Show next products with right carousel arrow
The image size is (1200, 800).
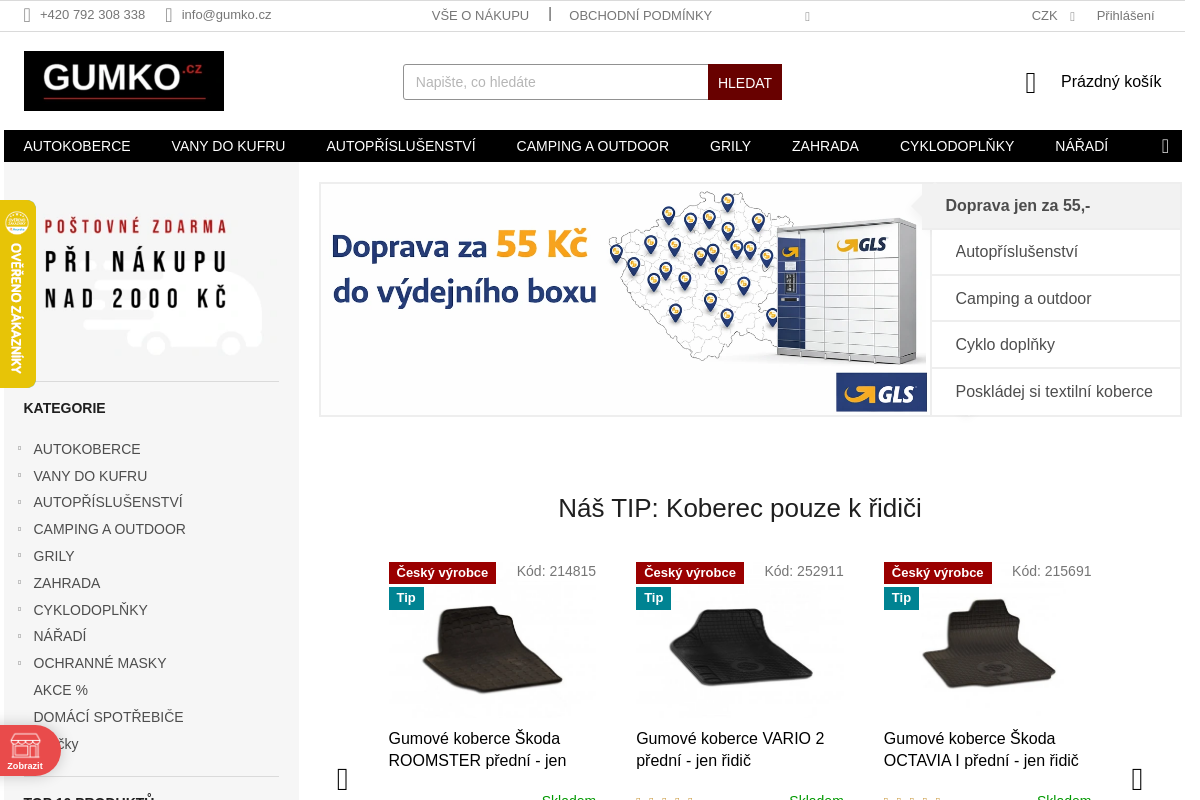(1137, 779)
